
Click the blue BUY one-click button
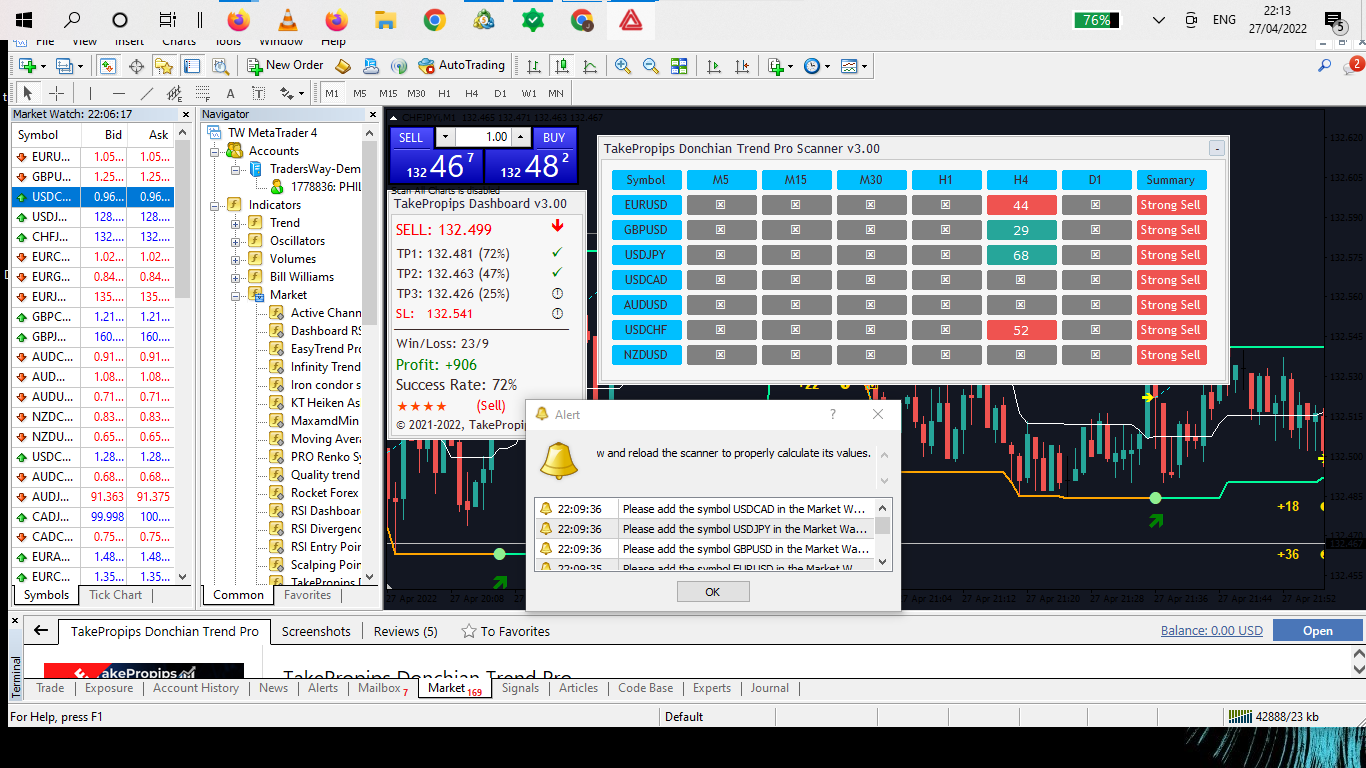click(555, 137)
